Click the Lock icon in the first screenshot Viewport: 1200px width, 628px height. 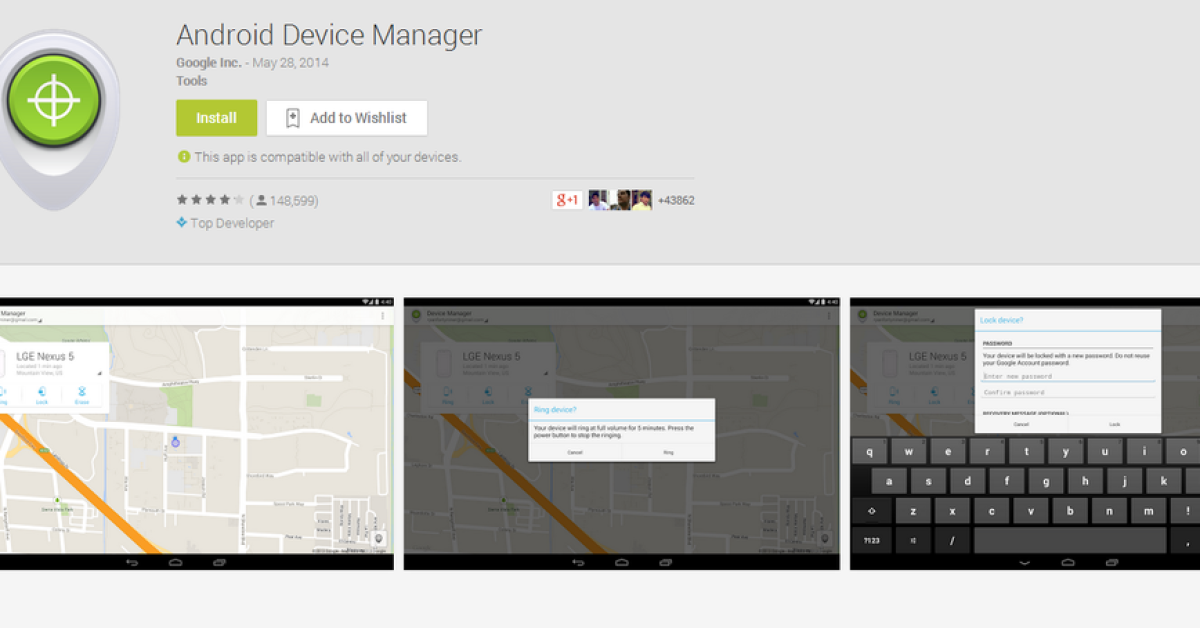(41, 393)
